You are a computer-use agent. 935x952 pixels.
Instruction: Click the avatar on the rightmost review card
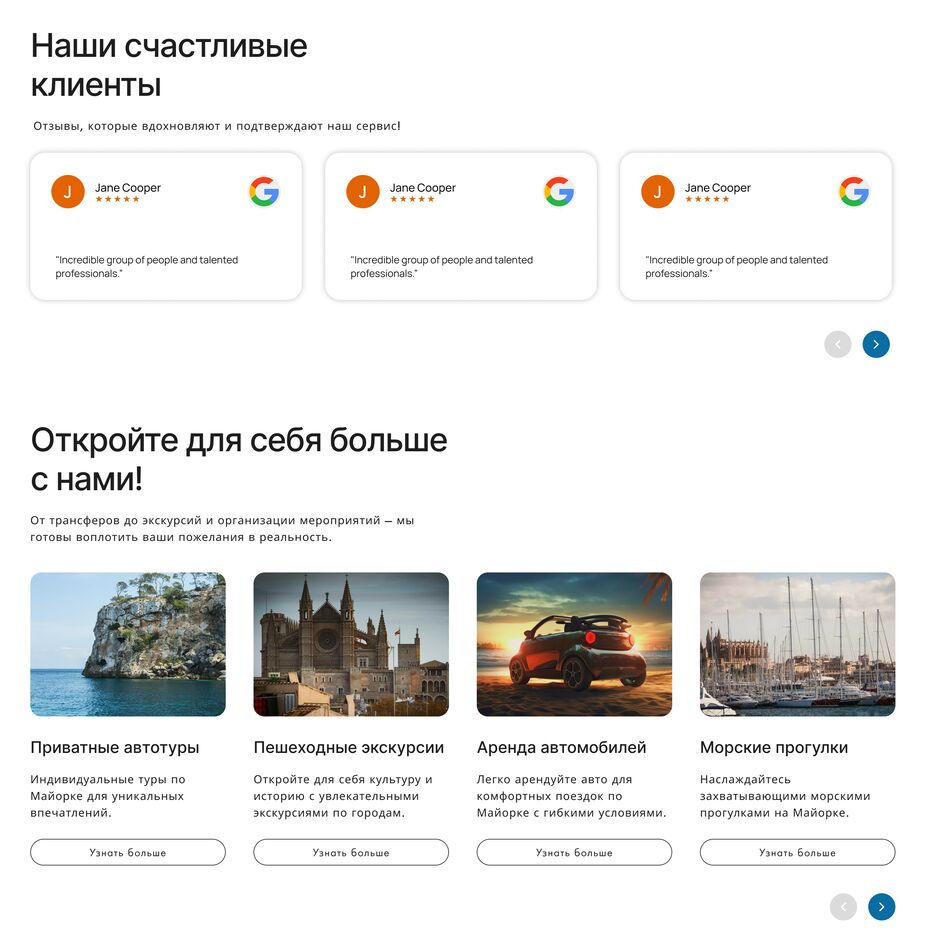pos(657,191)
